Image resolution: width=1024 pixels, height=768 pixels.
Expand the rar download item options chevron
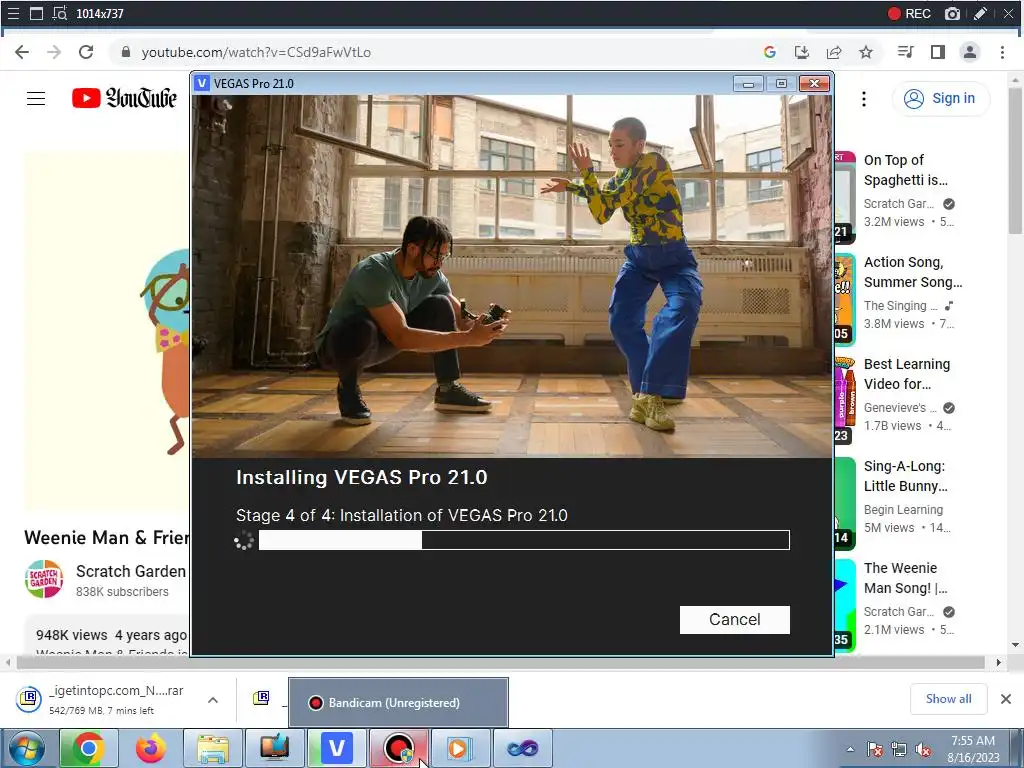pos(213,700)
